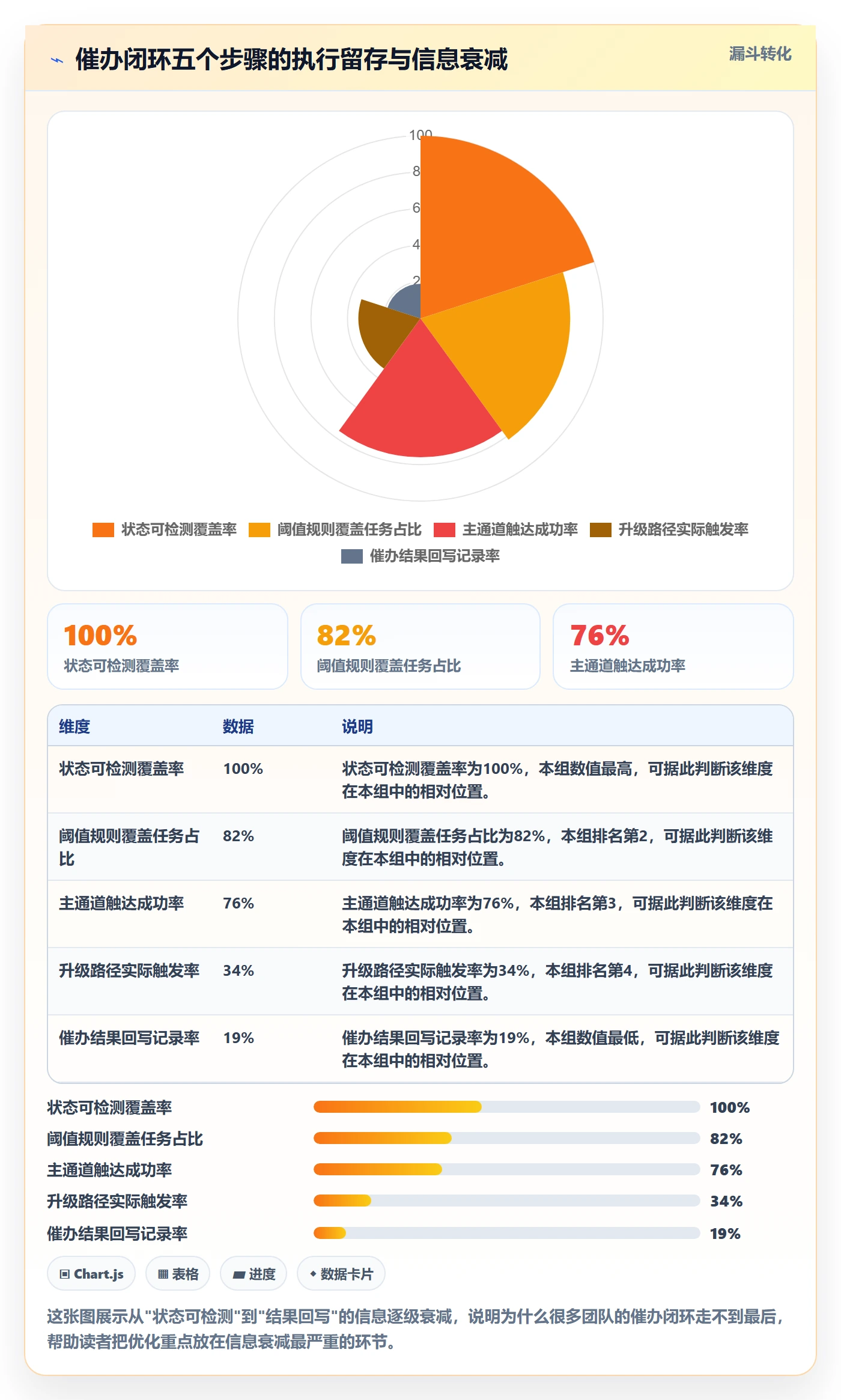Click the brown polar chart segment
The height and width of the screenshot is (1400, 841).
384,330
